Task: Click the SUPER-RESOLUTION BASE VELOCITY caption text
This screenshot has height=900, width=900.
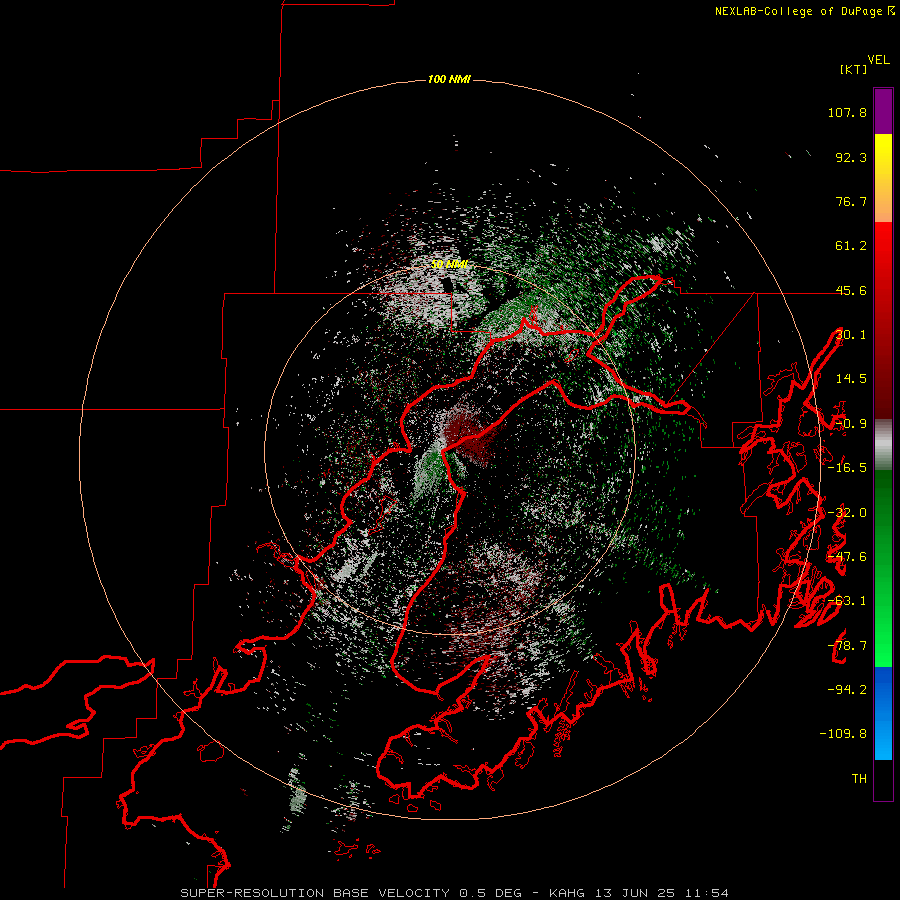Action: tap(315, 893)
